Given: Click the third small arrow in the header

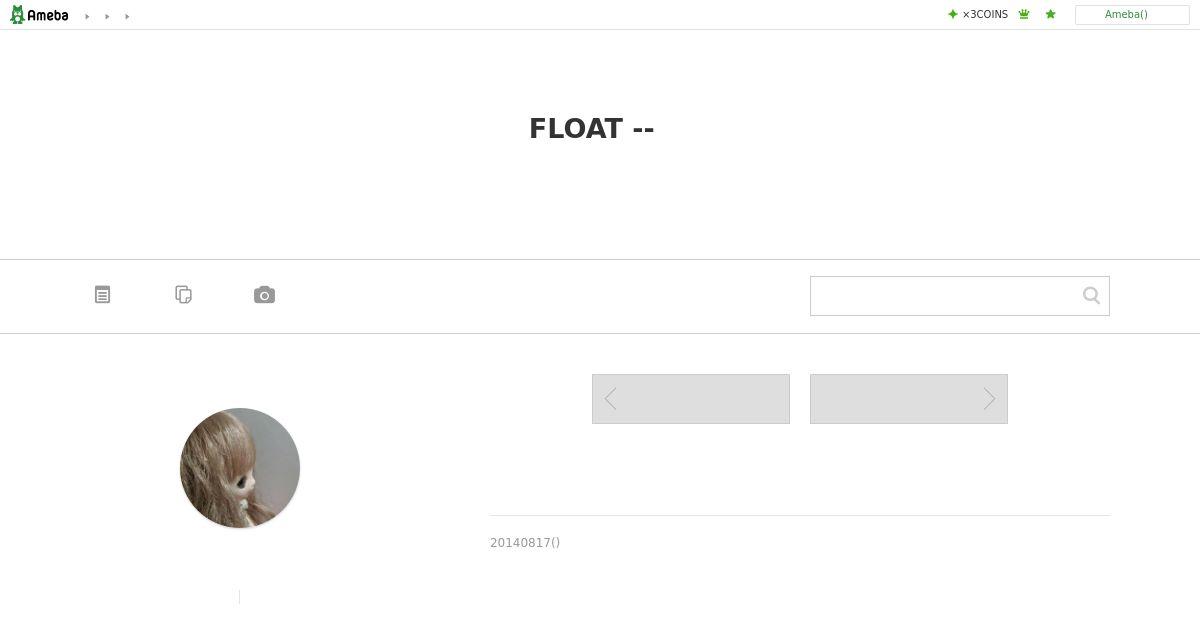Looking at the screenshot, I should coord(127,16).
